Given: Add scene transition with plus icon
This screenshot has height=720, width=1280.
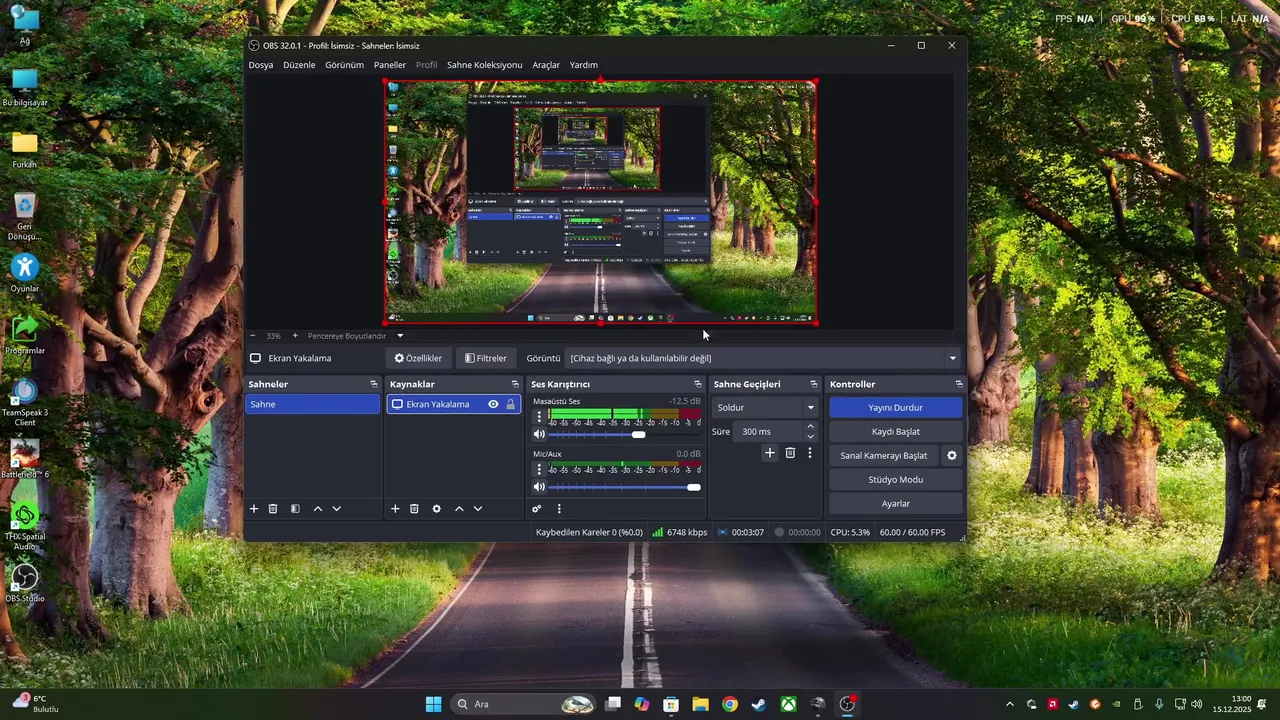Looking at the screenshot, I should click(x=770, y=453).
